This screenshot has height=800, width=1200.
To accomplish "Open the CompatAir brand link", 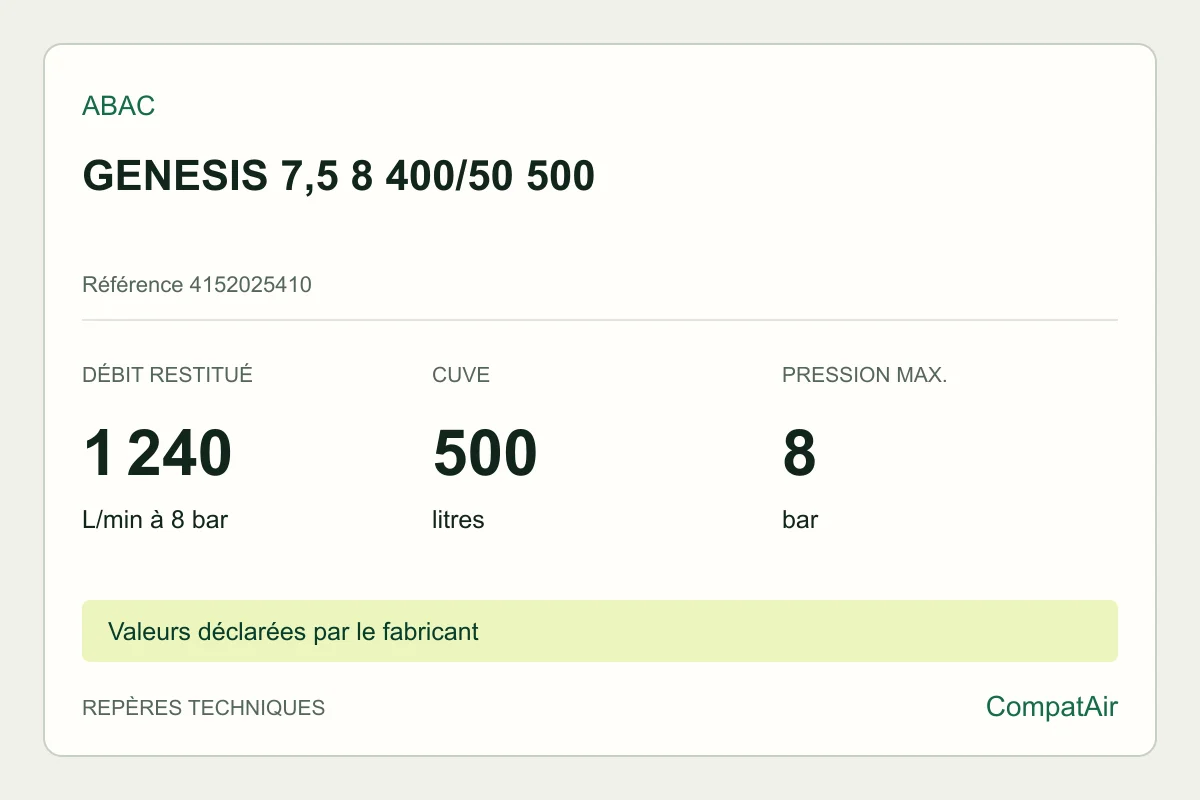I will tap(1052, 707).
